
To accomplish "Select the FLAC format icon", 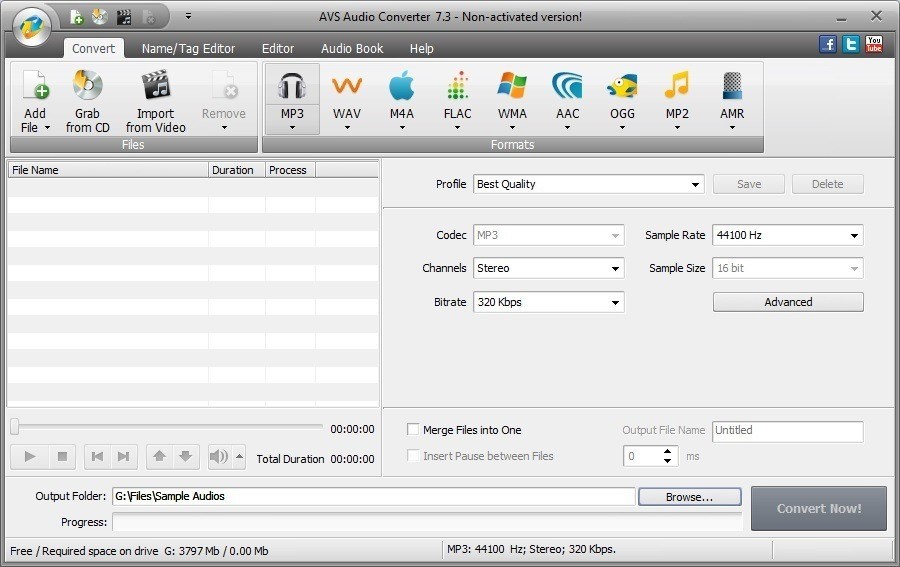I will click(457, 86).
